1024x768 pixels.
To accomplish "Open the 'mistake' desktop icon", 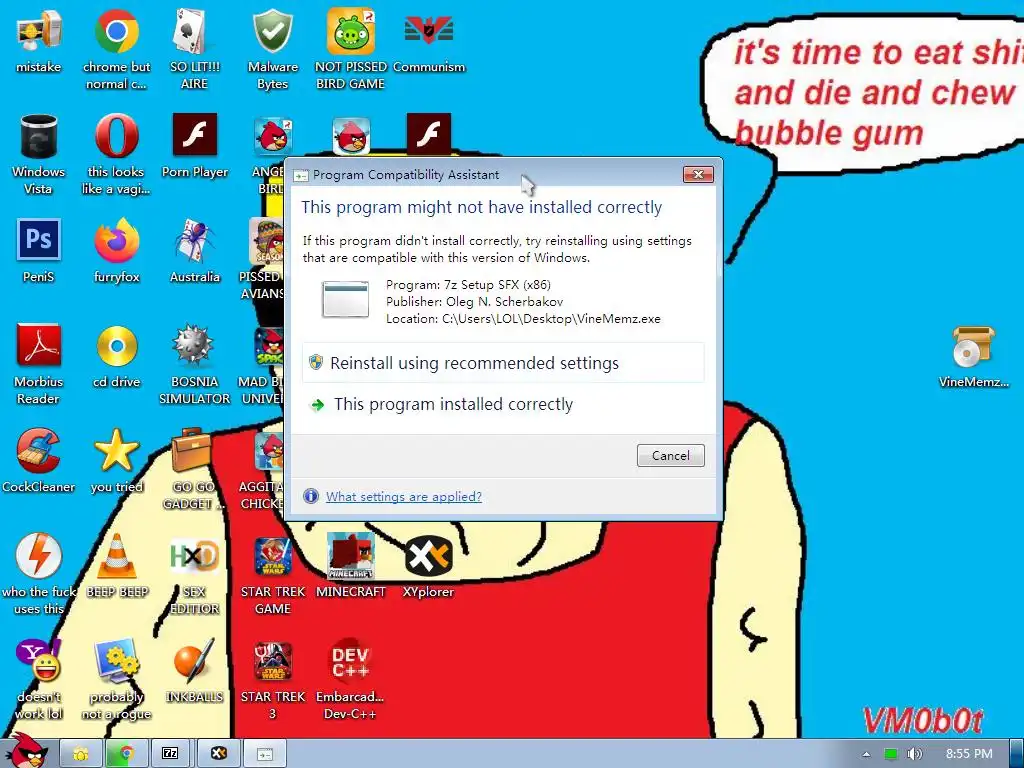I will coord(39,40).
